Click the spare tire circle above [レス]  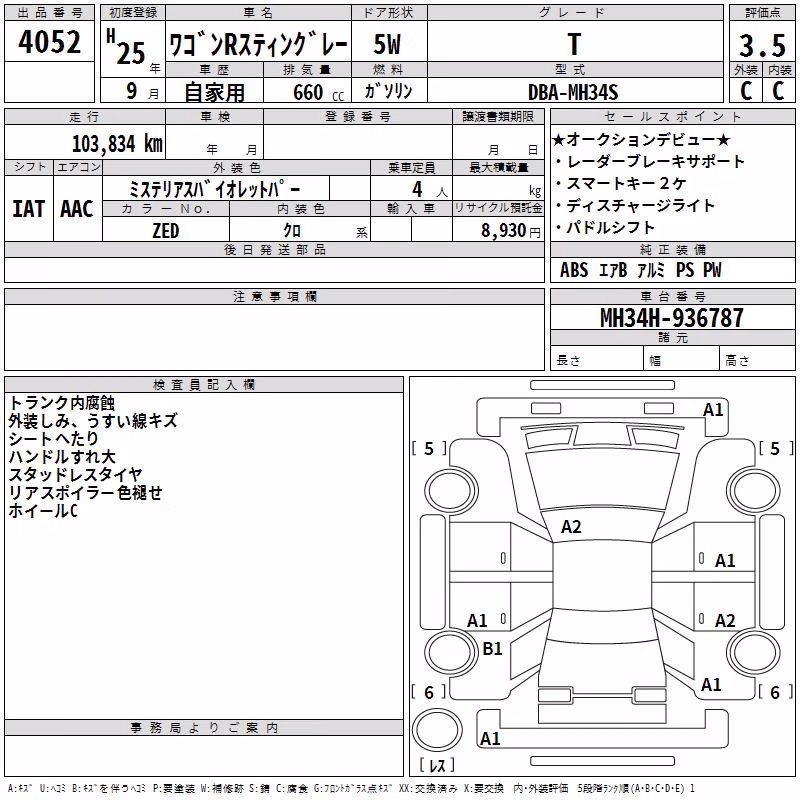[x=437, y=730]
